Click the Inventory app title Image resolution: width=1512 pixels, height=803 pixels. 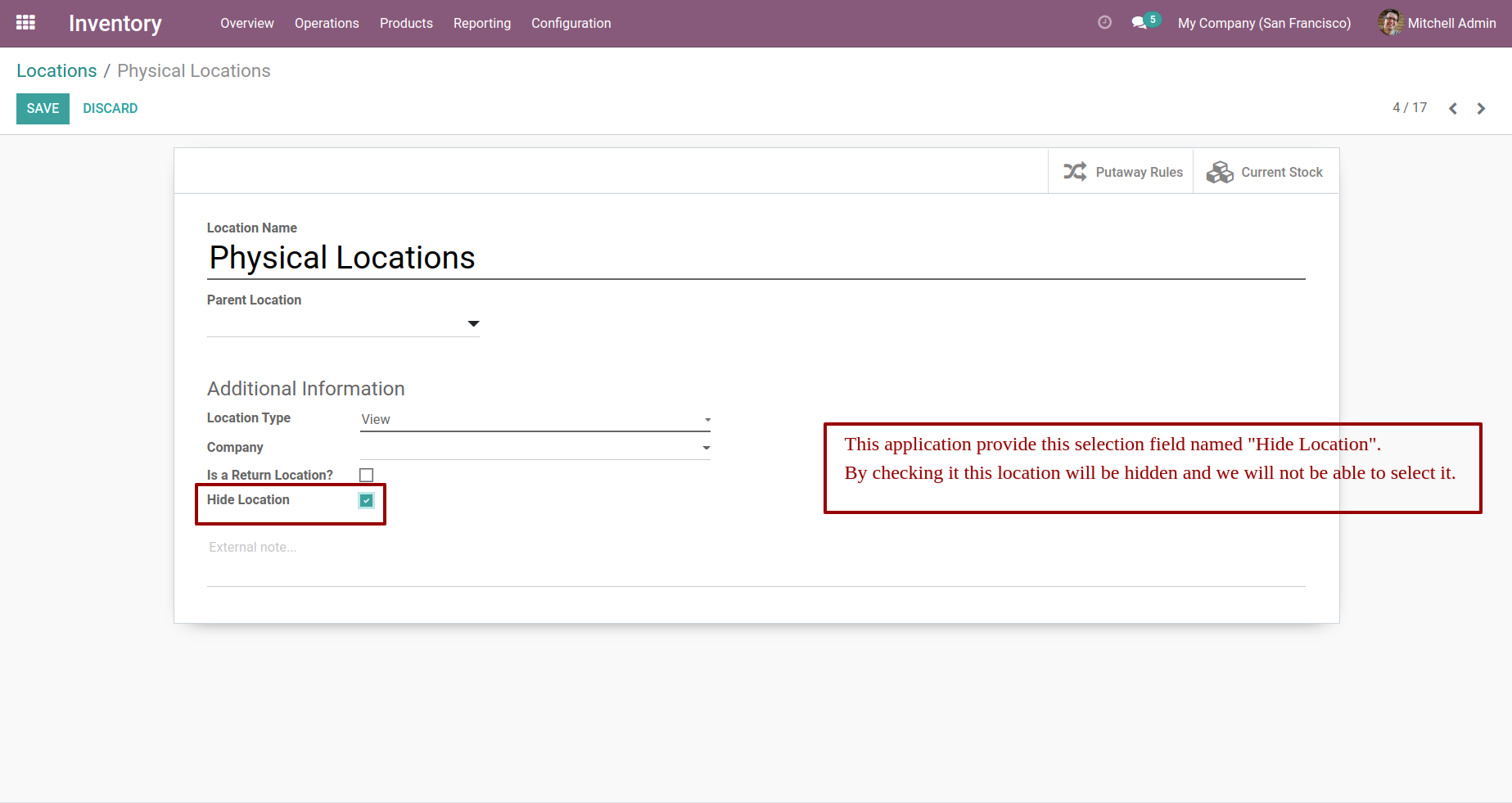[x=115, y=24]
